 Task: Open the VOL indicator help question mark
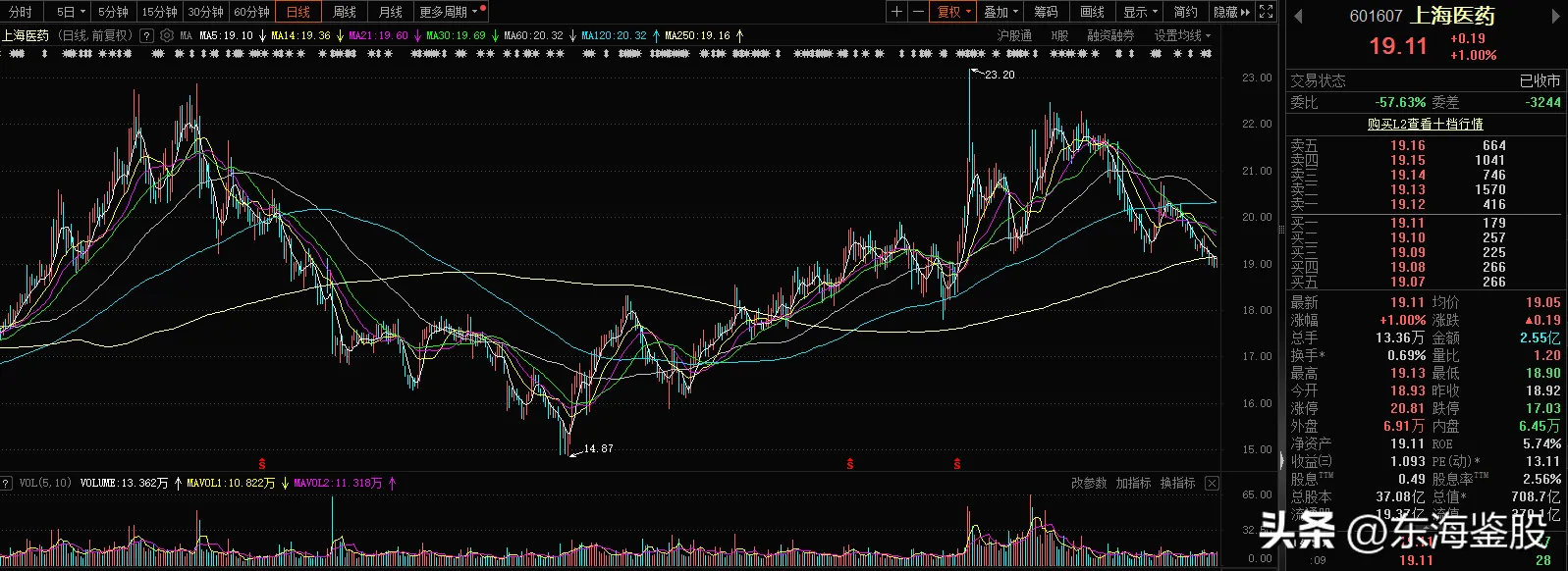tap(7, 483)
